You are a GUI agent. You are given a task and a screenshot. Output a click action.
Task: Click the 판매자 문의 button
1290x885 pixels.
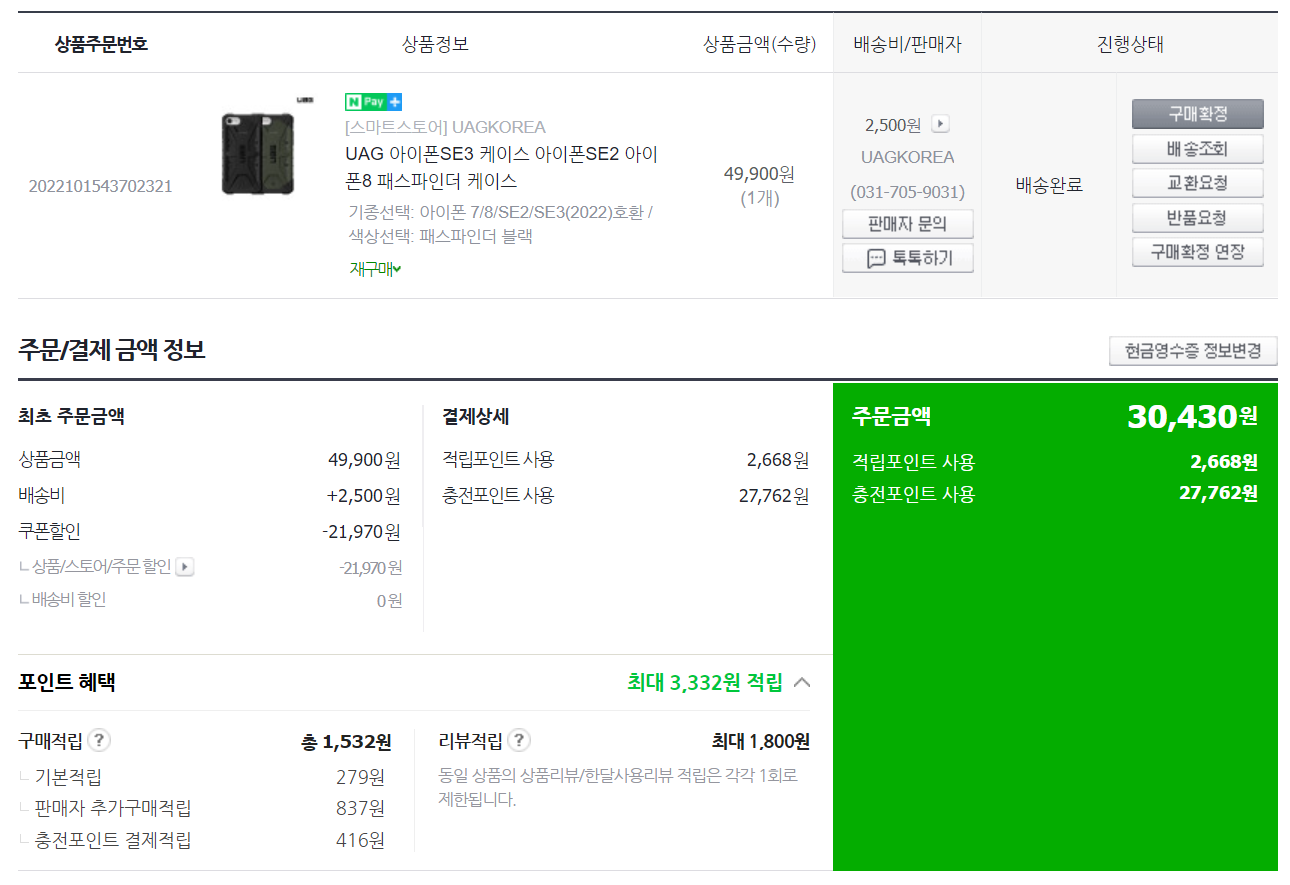pos(908,224)
